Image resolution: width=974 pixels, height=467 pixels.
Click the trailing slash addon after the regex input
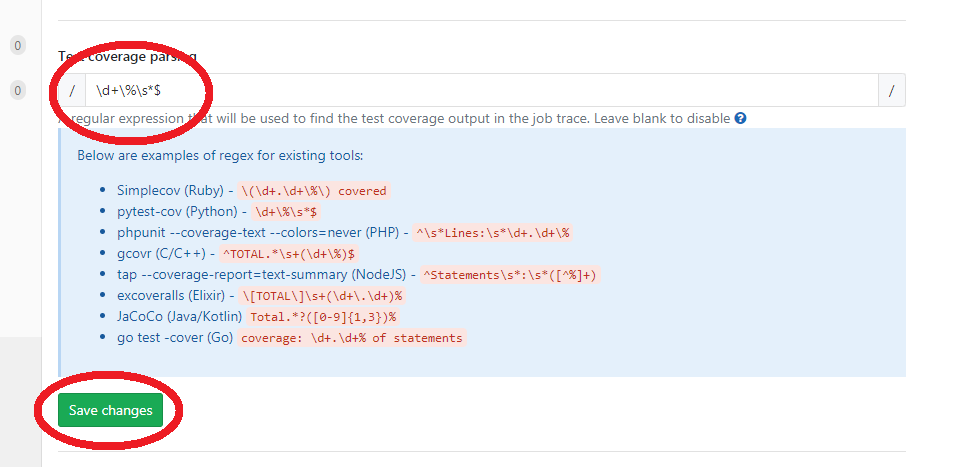pos(892,90)
